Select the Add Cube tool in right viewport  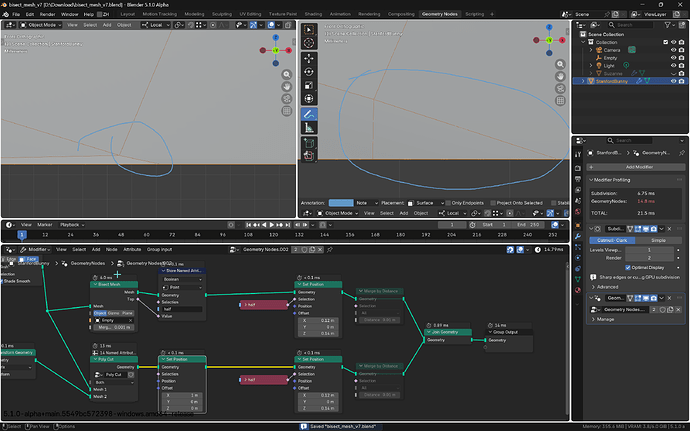pyautogui.click(x=309, y=144)
